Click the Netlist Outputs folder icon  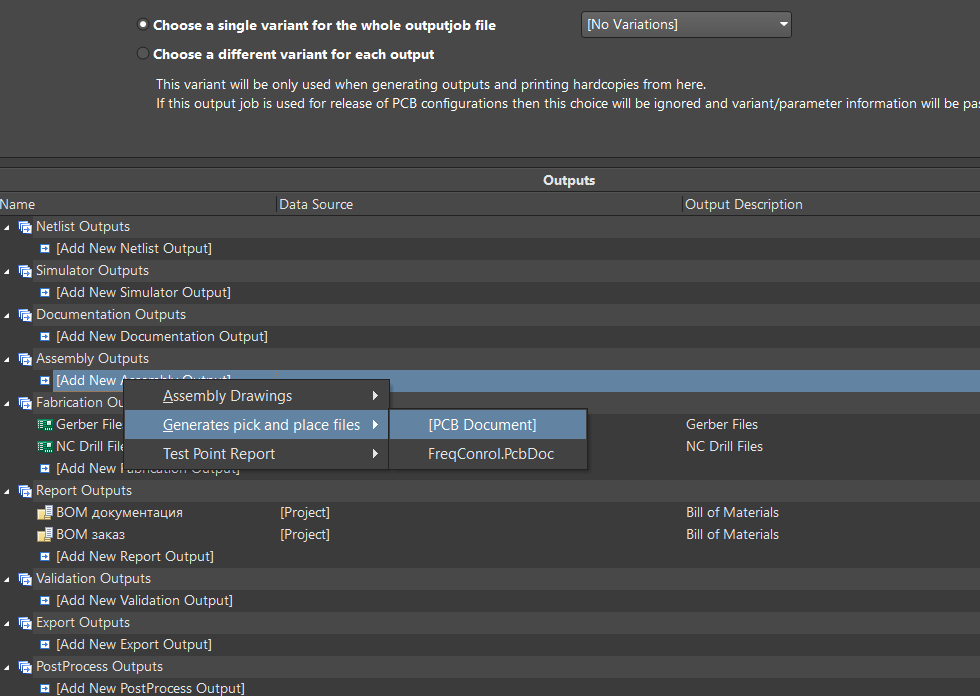click(x=25, y=227)
